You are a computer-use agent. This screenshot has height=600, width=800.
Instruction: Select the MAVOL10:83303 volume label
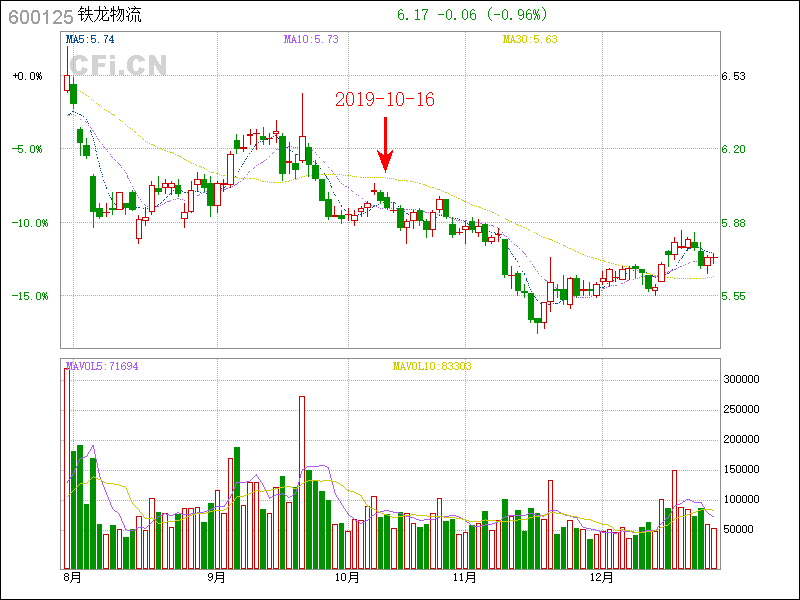431,367
